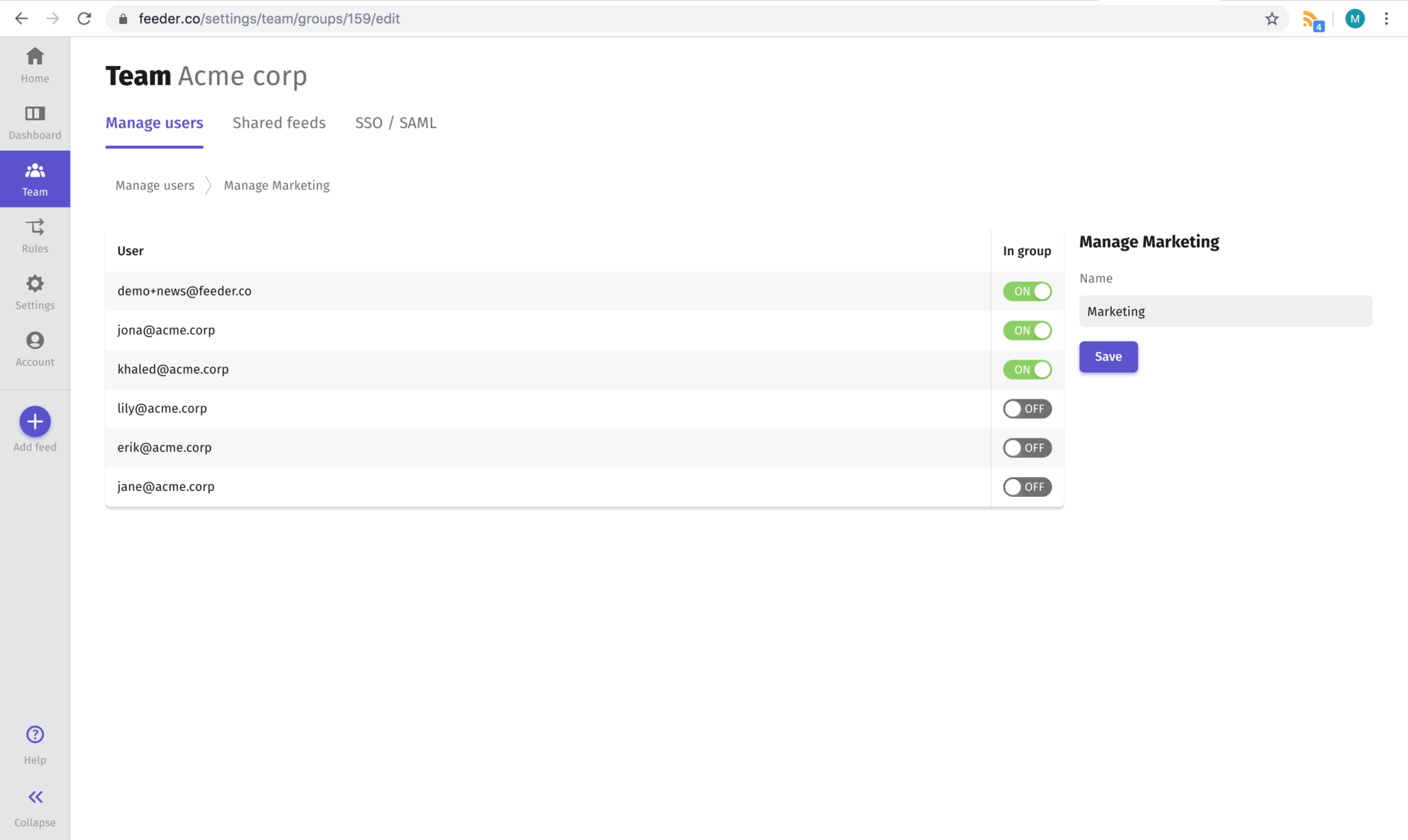
Task: Turn on jane@acme.corp group membership
Action: pos(1026,487)
